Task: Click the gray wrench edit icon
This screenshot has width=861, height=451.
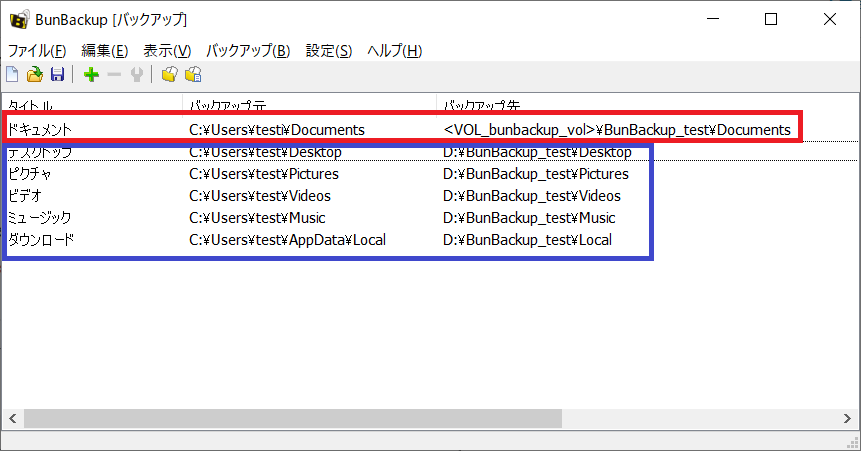Action: point(137,74)
